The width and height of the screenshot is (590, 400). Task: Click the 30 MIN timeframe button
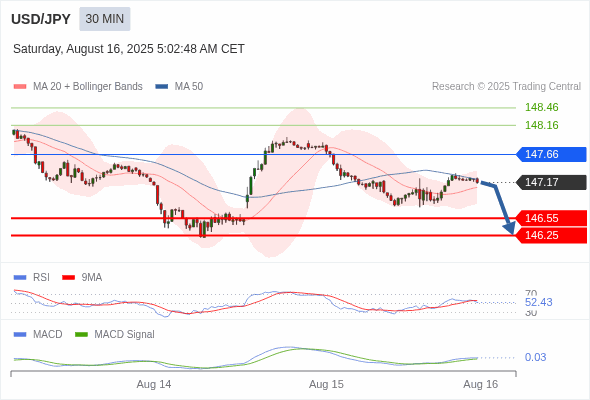pyautogui.click(x=105, y=19)
